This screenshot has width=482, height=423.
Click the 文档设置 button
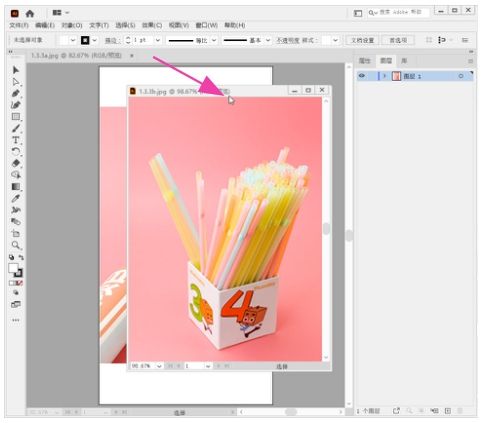[362, 40]
